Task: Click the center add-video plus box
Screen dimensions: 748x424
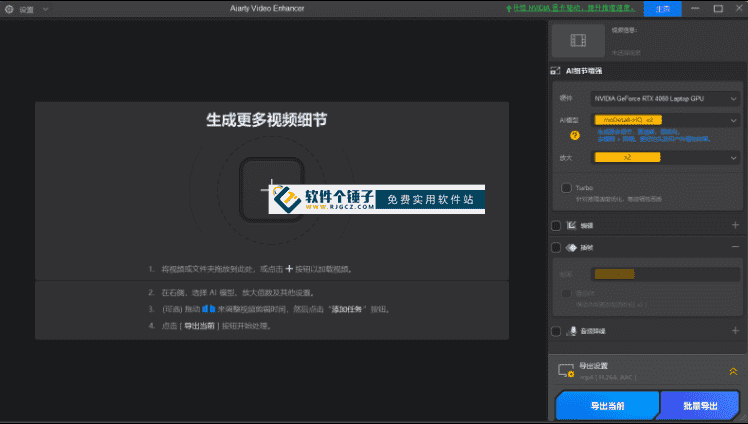Action: pyautogui.click(x=272, y=190)
